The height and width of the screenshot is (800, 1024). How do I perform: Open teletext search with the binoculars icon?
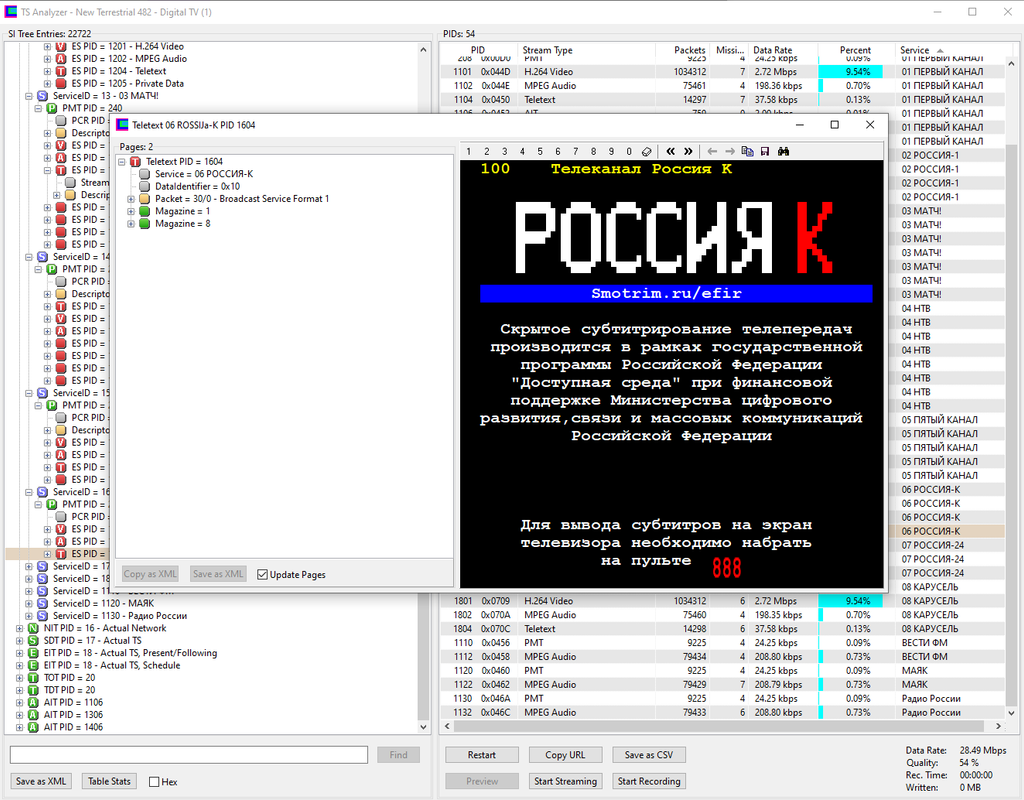tap(784, 152)
